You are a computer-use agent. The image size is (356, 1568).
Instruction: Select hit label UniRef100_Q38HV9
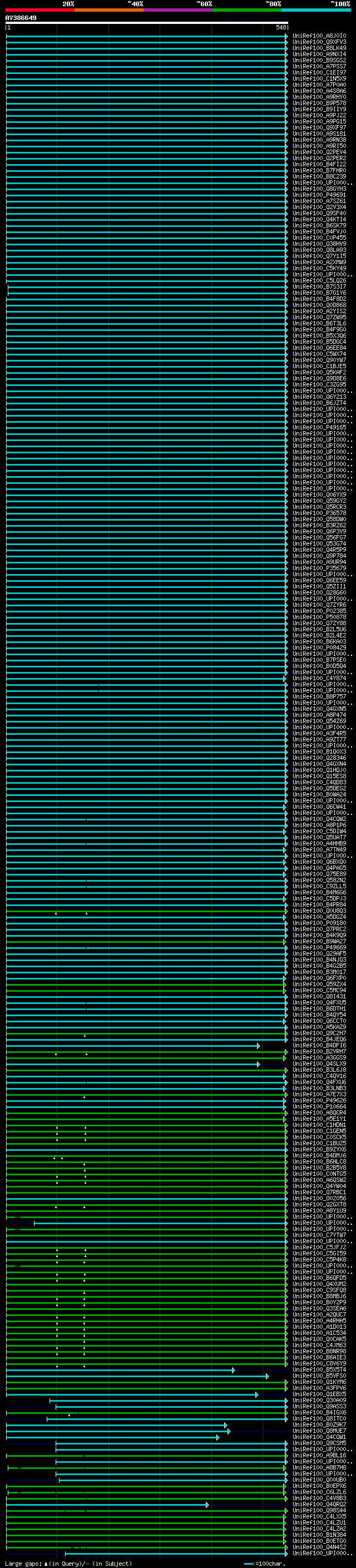pos(319,244)
